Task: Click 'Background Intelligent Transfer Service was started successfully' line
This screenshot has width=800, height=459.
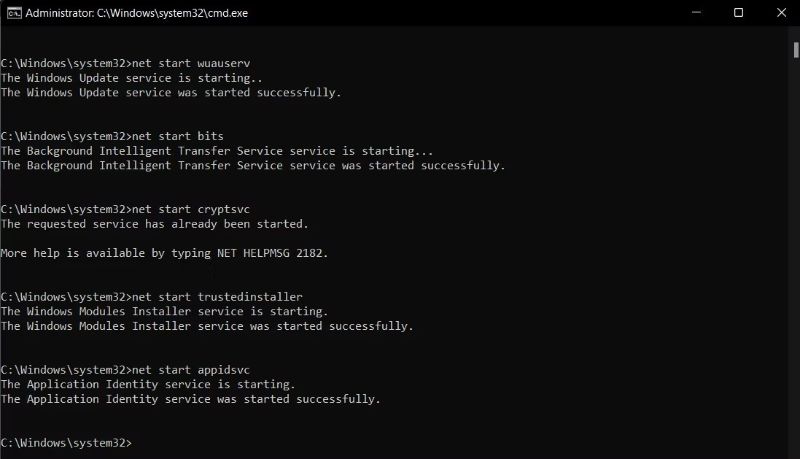Action: [x=253, y=165]
